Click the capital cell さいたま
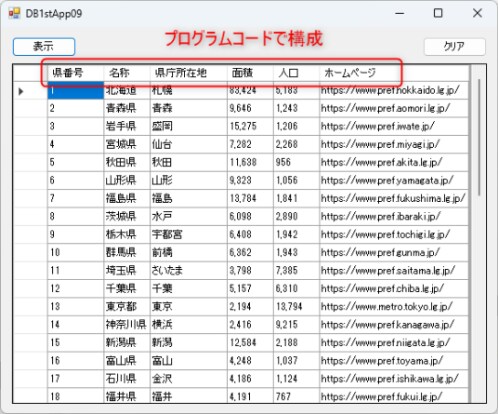 pyautogui.click(x=189, y=270)
